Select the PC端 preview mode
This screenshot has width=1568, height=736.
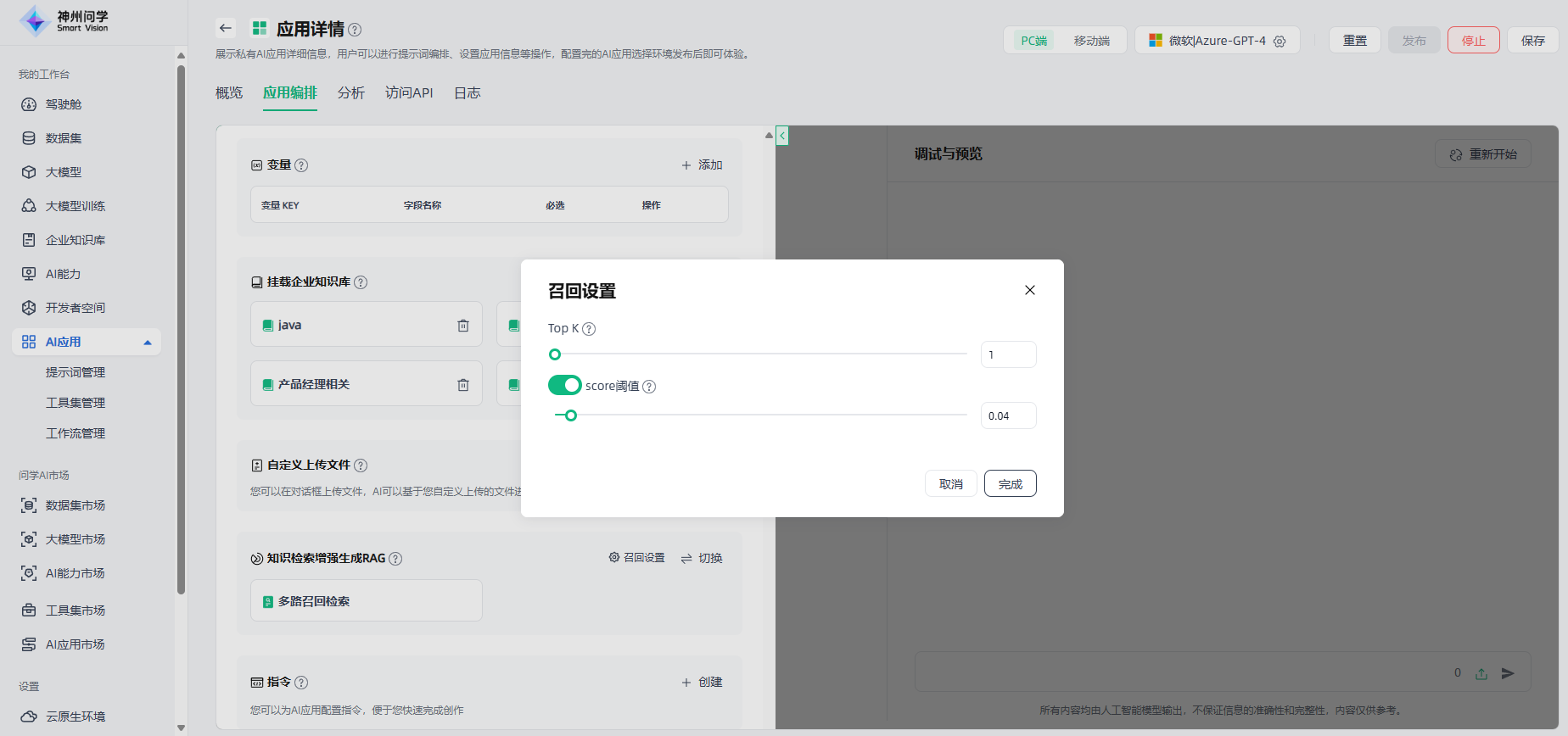(1033, 41)
